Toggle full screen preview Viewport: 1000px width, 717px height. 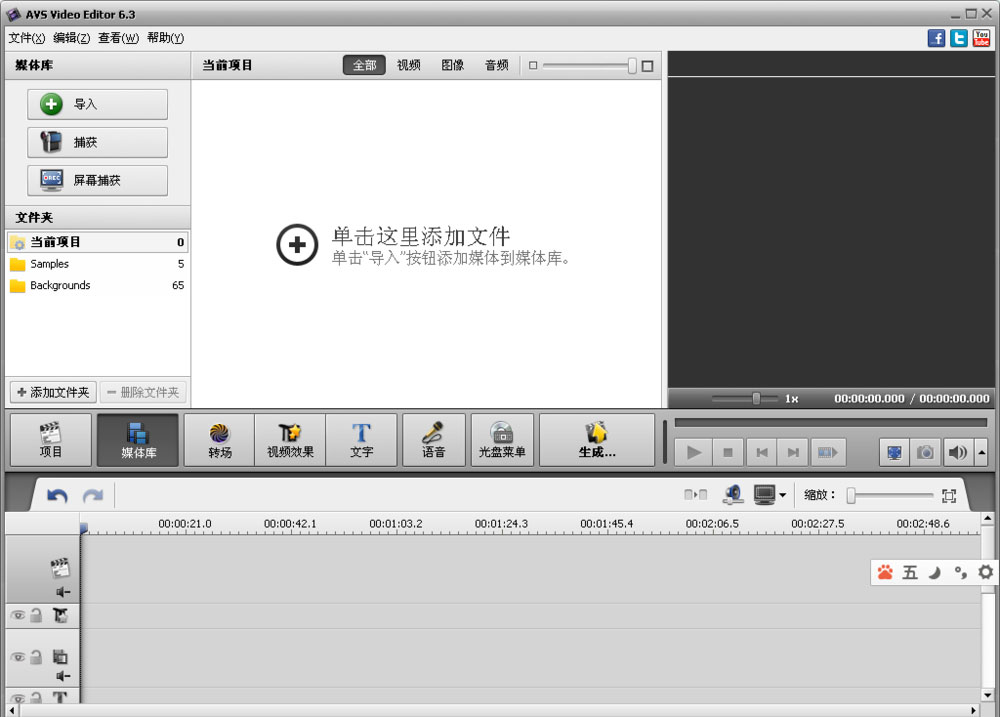click(x=894, y=453)
